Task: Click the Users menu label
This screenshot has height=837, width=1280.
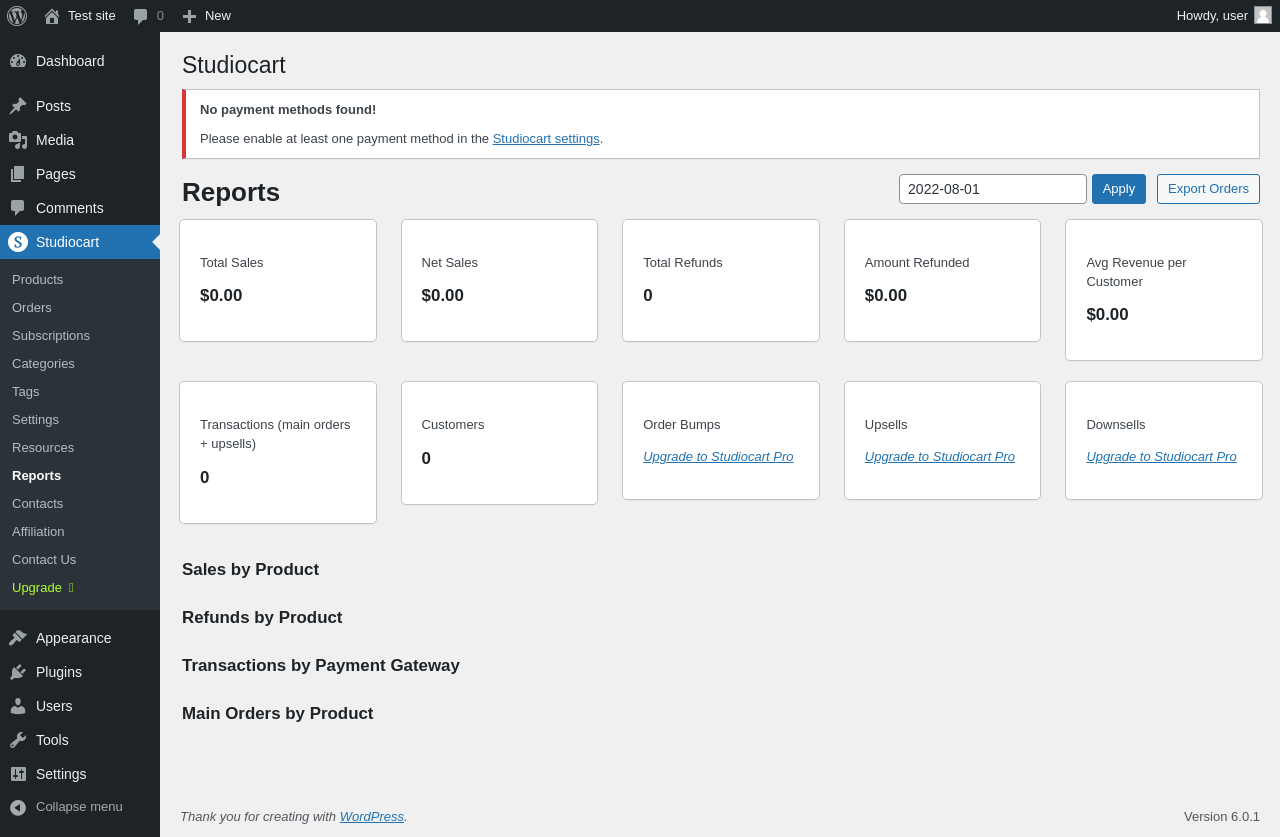Action: click(54, 706)
